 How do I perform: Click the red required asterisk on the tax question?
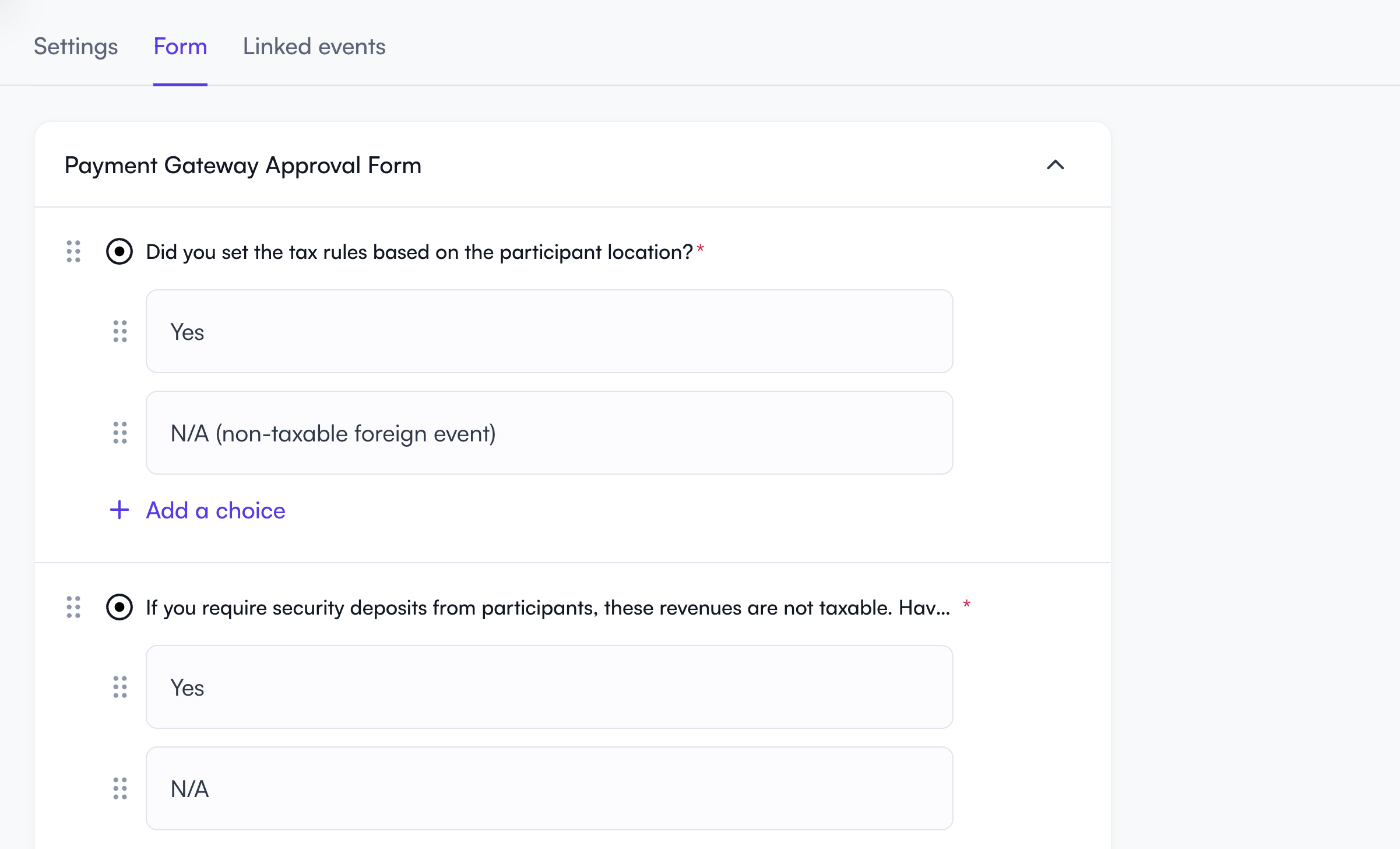tap(701, 249)
